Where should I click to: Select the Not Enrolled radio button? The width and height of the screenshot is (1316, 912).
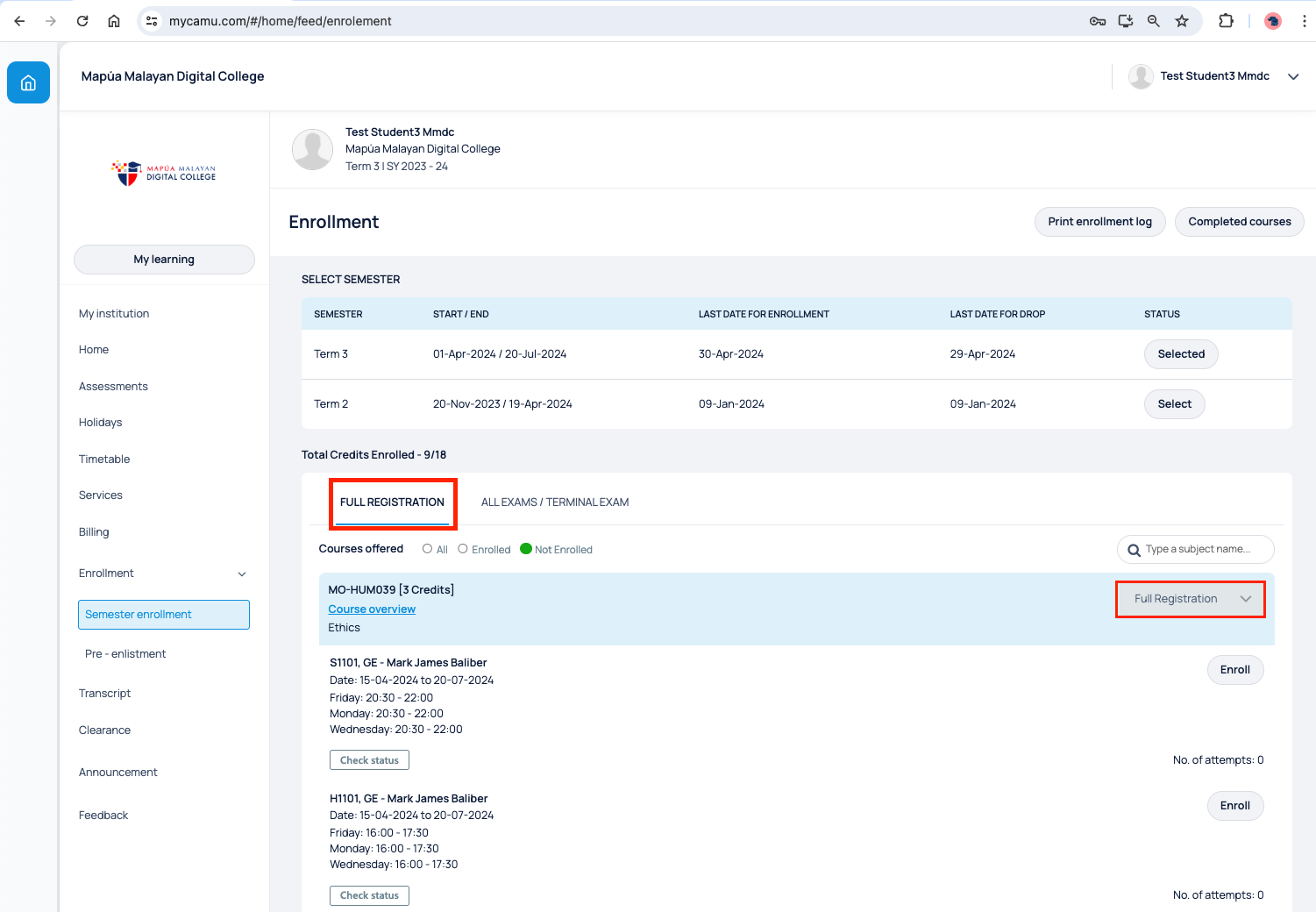click(526, 549)
